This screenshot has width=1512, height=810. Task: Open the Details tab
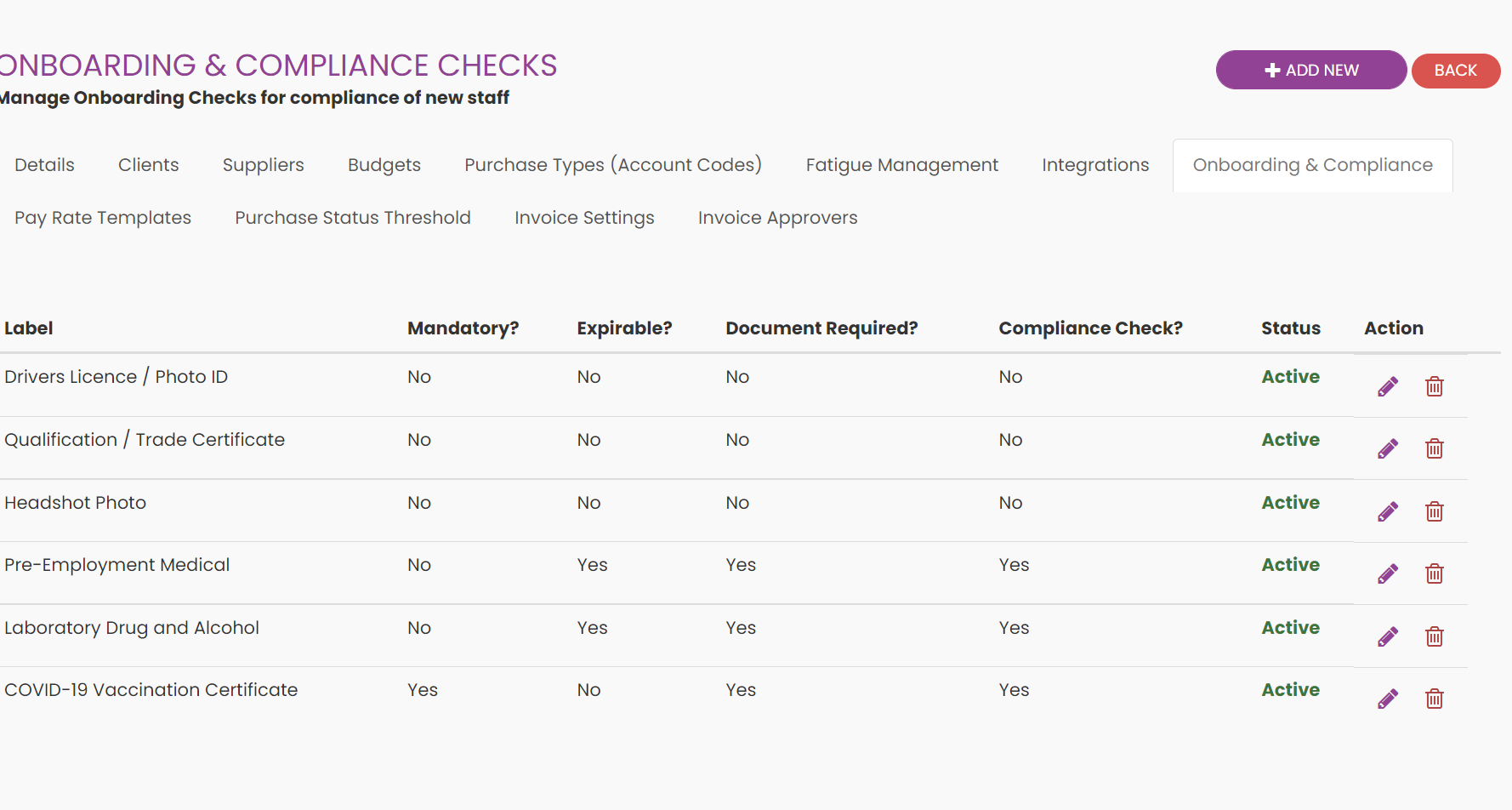tap(44, 165)
